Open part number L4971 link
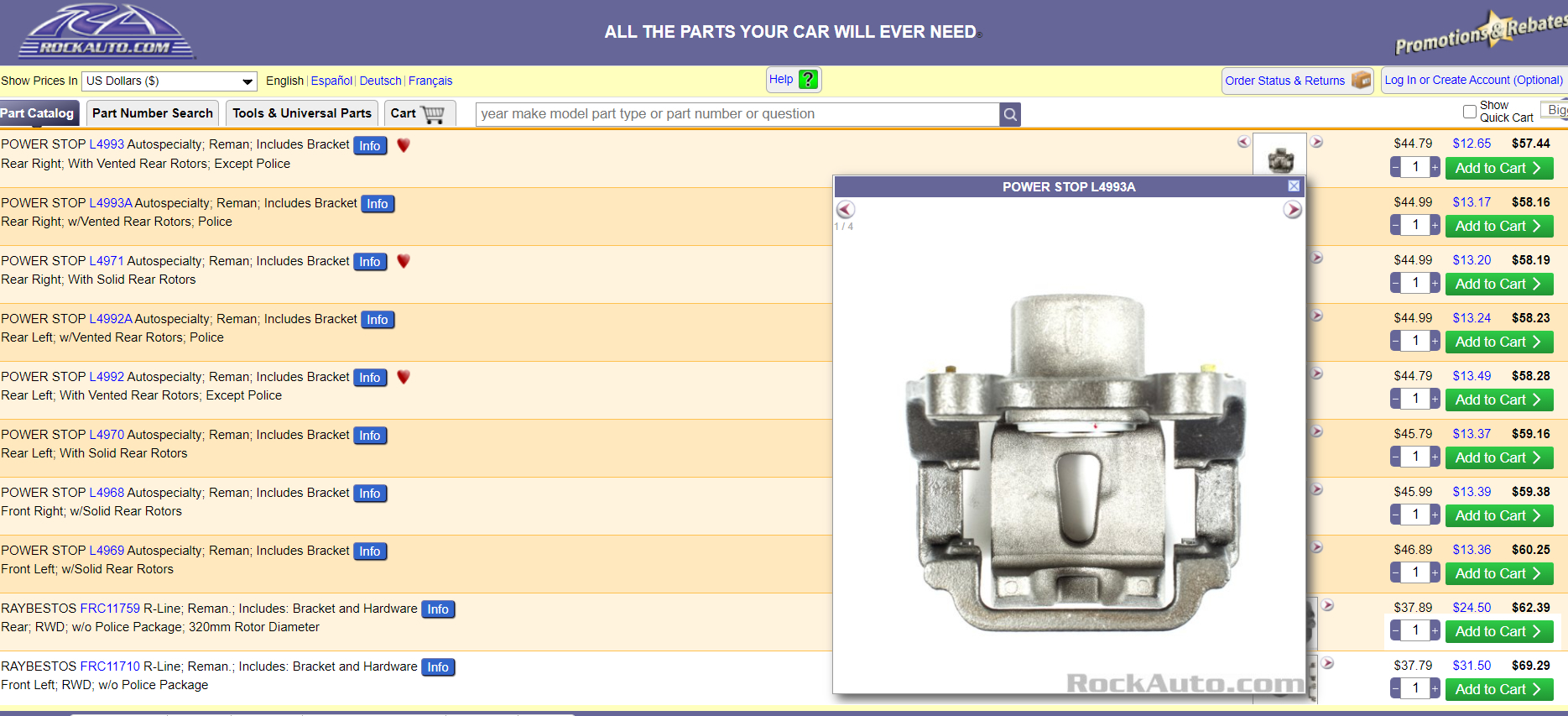Screen dimensions: 1568x716 point(107,260)
